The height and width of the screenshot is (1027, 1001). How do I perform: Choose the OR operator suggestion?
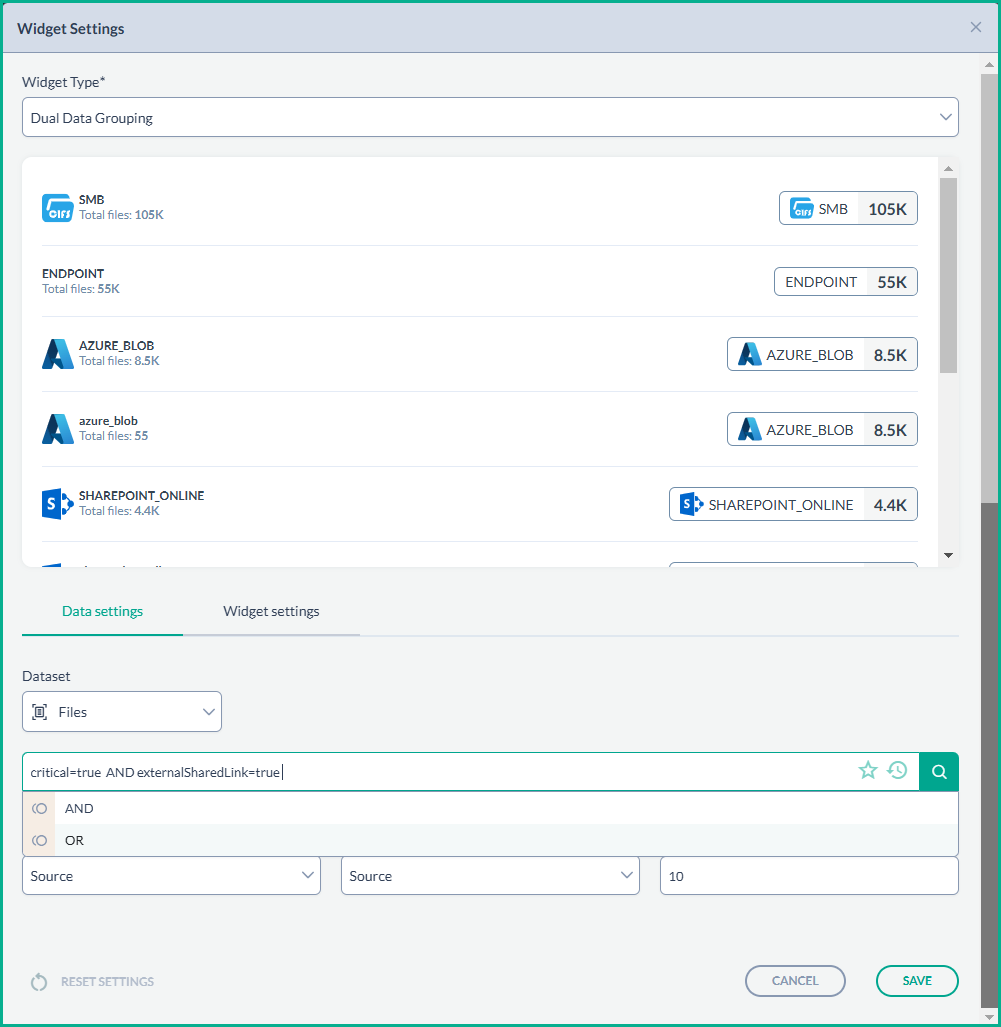75,840
